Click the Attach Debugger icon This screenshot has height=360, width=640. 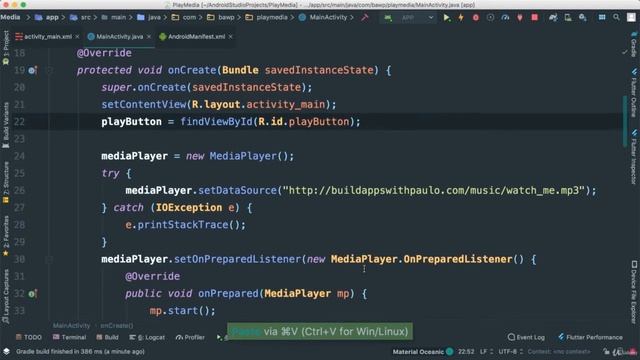point(520,18)
